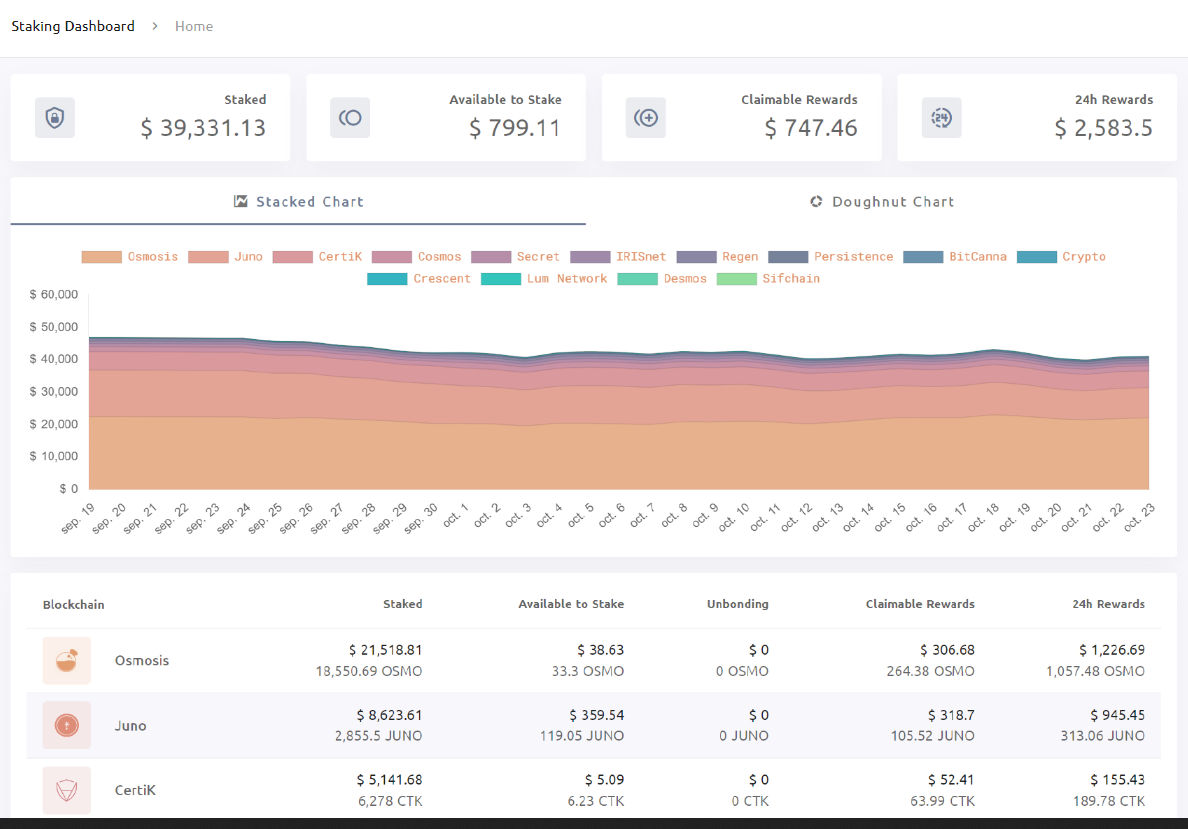Screen dimensions: 1188x829
Task: Click the breadcrumb chevron separator
Action: pyautogui.click(x=155, y=26)
